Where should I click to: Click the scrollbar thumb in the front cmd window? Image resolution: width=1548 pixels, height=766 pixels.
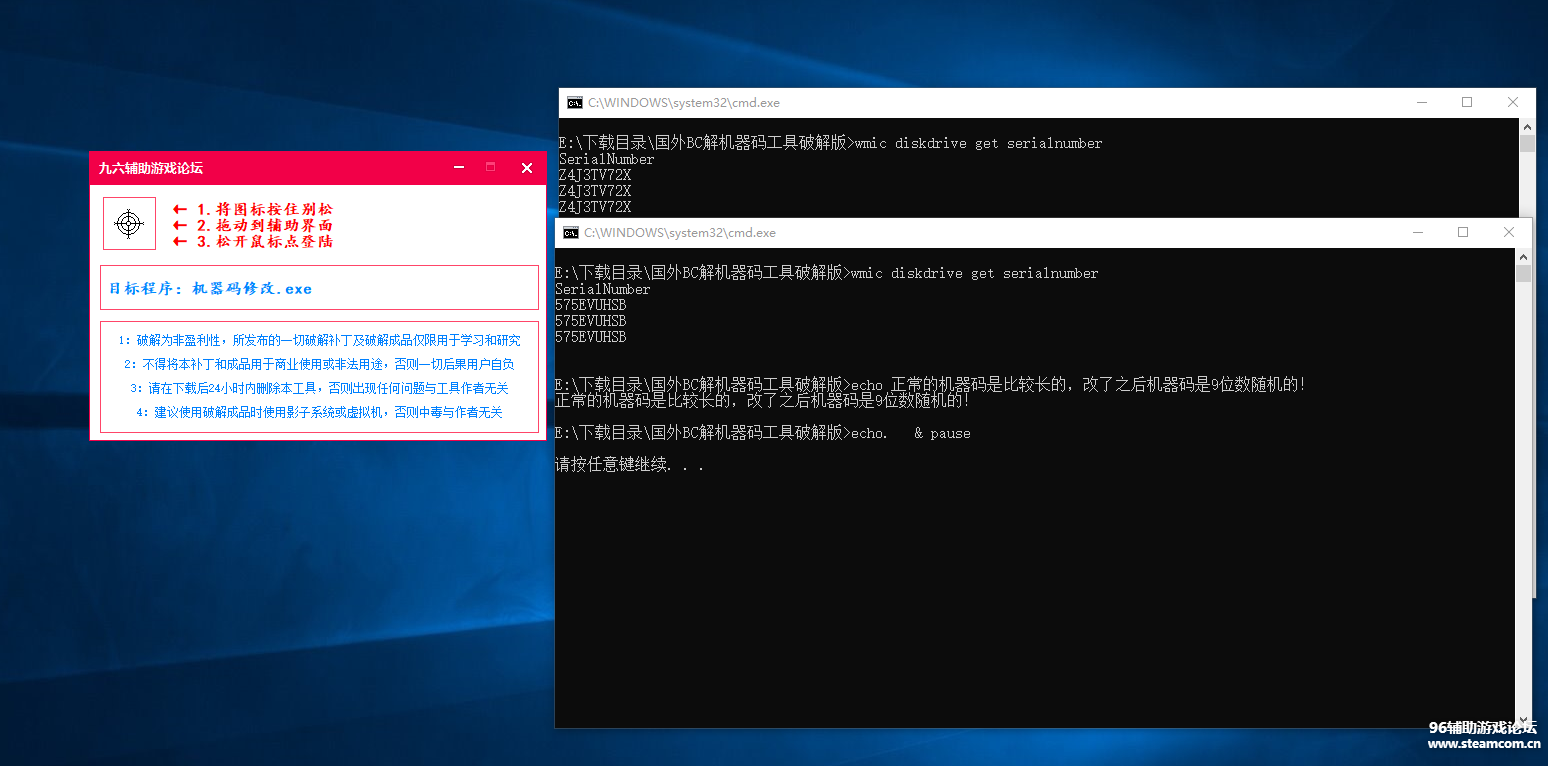coord(1523,274)
